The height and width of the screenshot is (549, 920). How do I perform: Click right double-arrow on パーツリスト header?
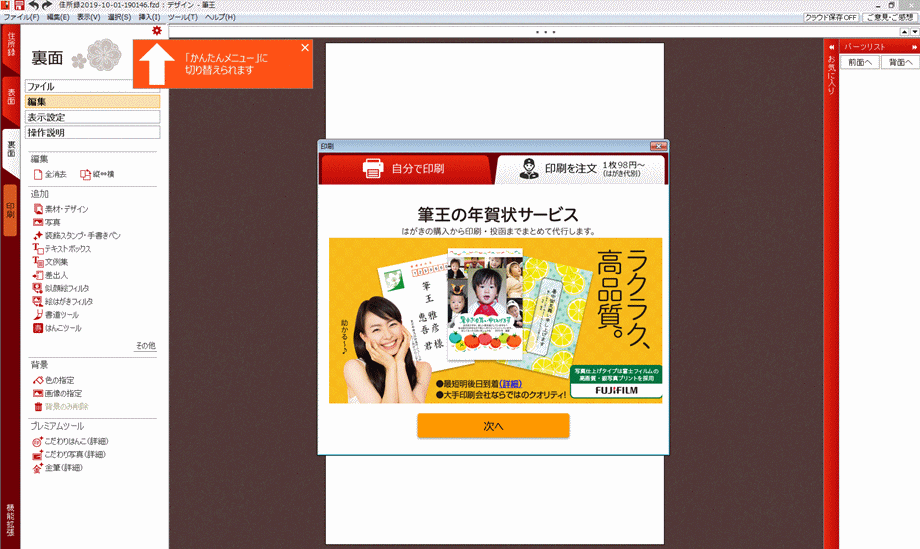(914, 47)
